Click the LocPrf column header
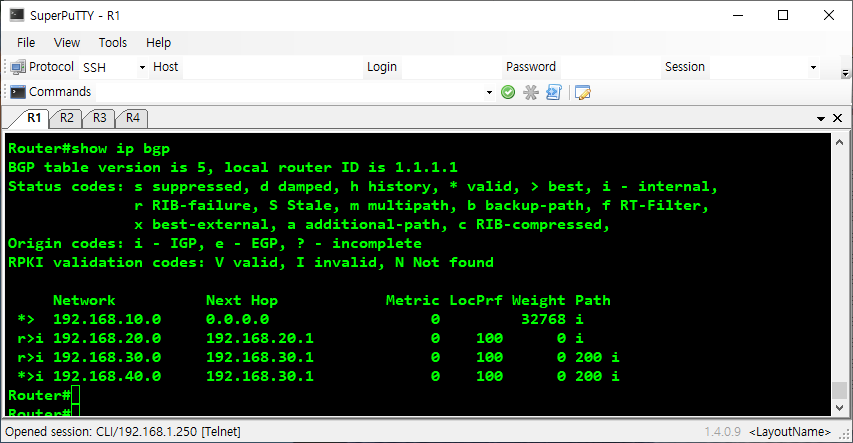Image resolution: width=853 pixels, height=443 pixels. 476,300
